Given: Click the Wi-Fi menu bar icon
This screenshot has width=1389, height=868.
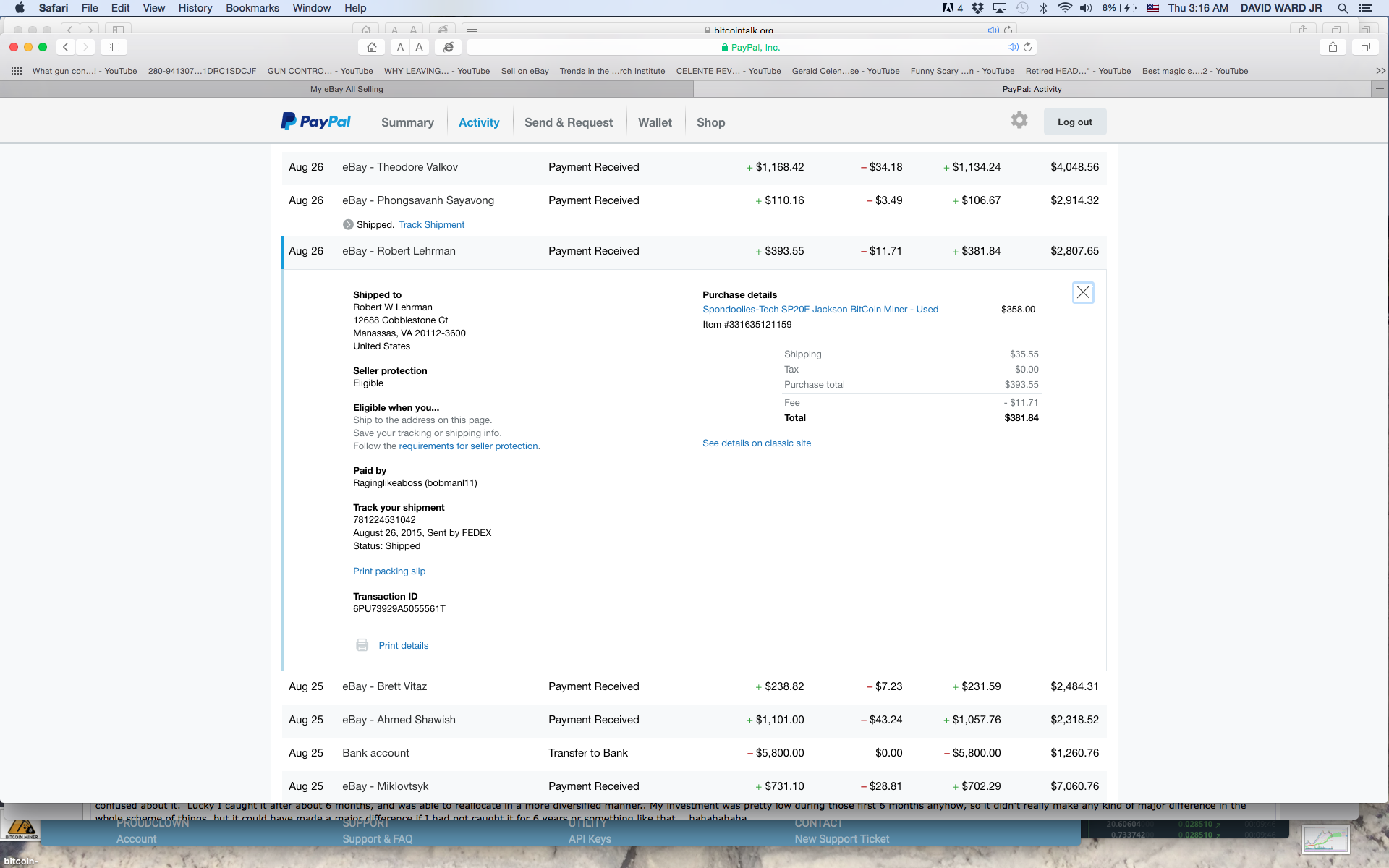Looking at the screenshot, I should pos(1065,8).
